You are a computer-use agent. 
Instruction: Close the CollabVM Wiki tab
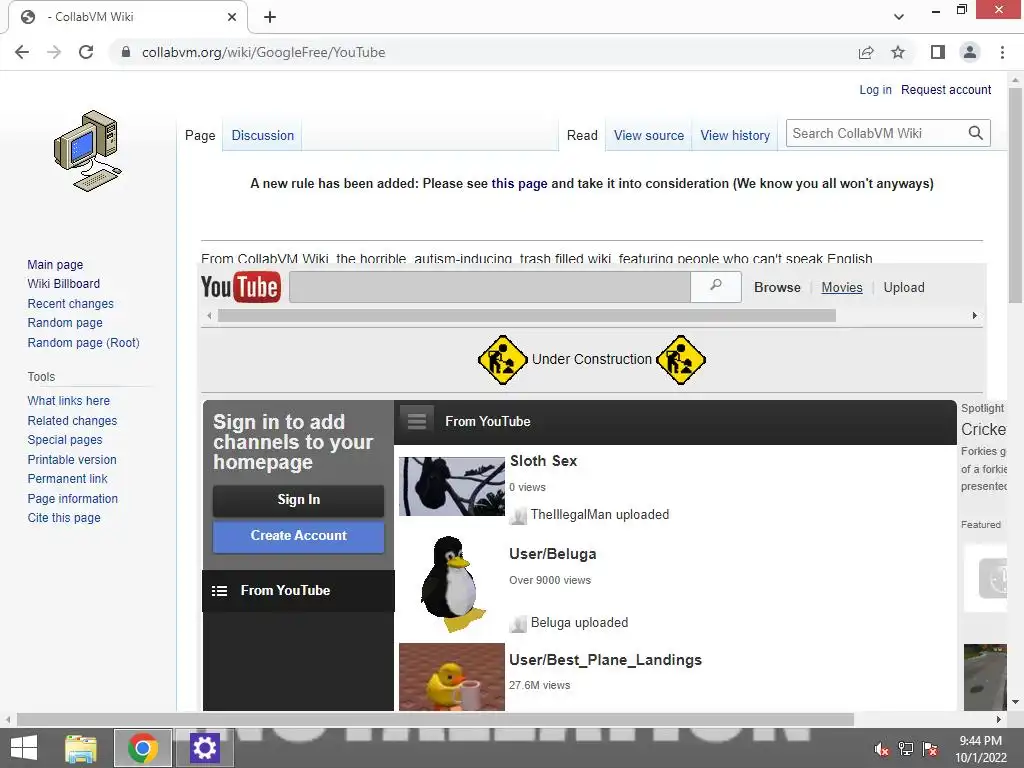(x=232, y=17)
